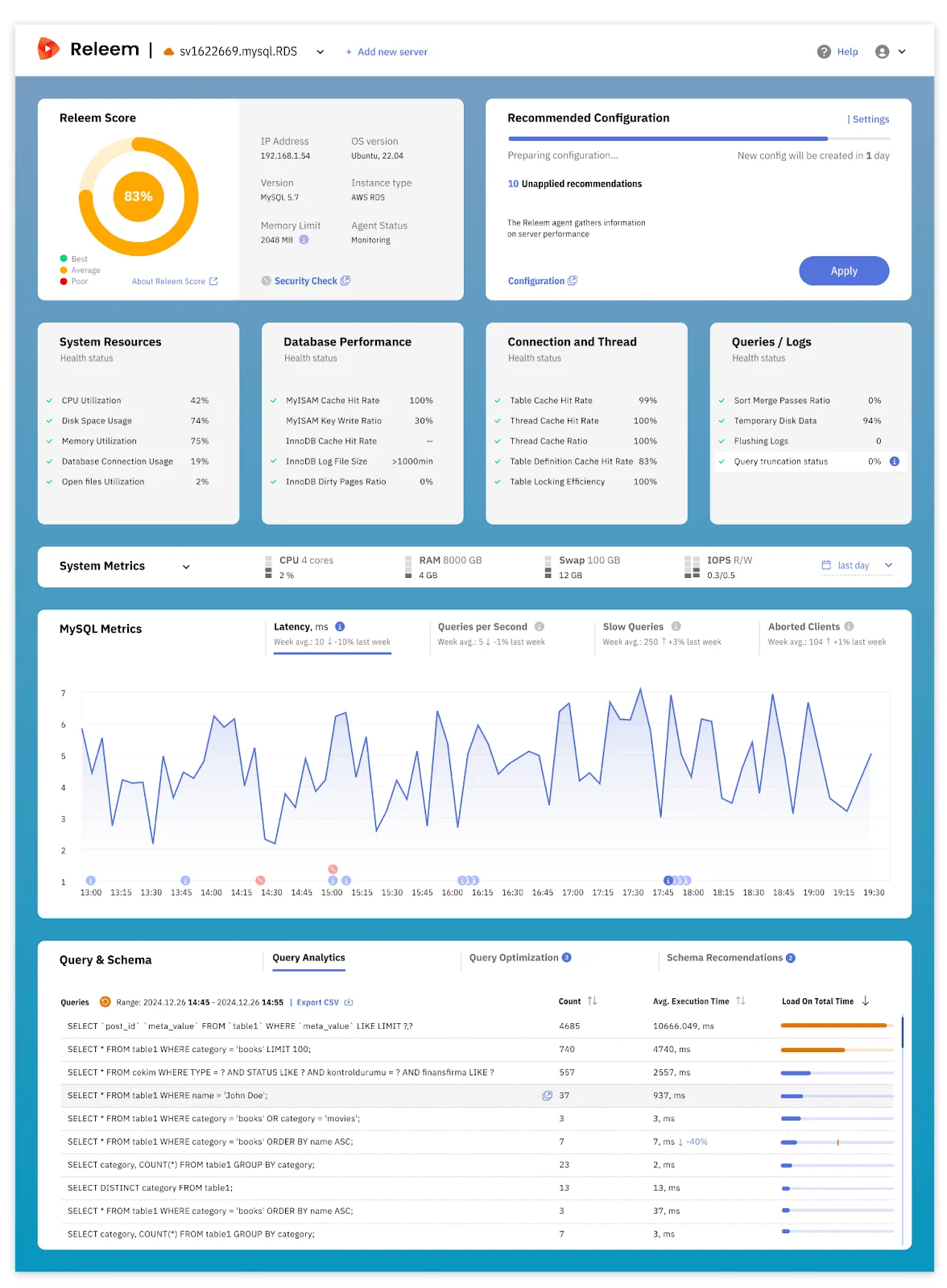This screenshot has width=947, height=1288.
Task: Toggle Load On Total Time sort arrow
Action: pos(866,1001)
